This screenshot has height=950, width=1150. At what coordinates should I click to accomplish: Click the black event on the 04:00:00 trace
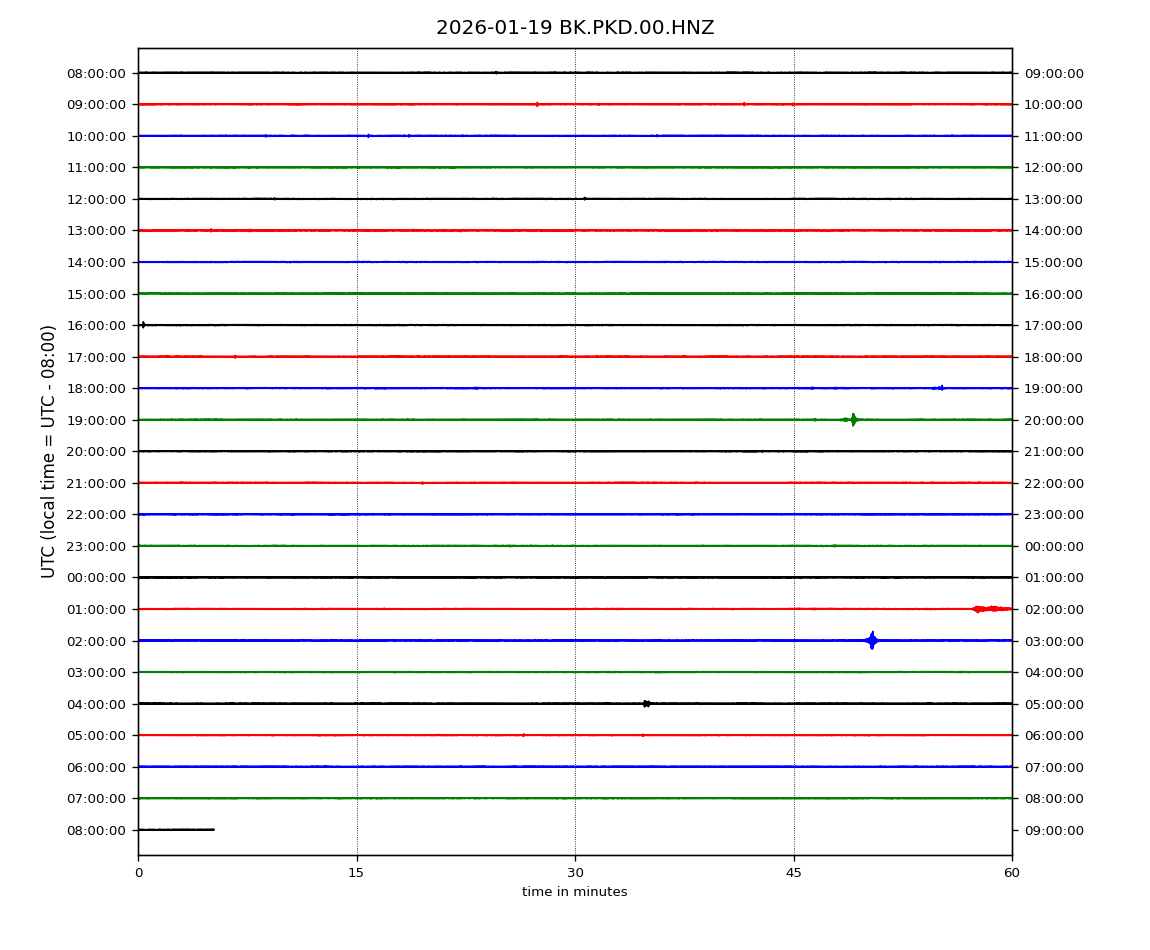pyautogui.click(x=646, y=704)
